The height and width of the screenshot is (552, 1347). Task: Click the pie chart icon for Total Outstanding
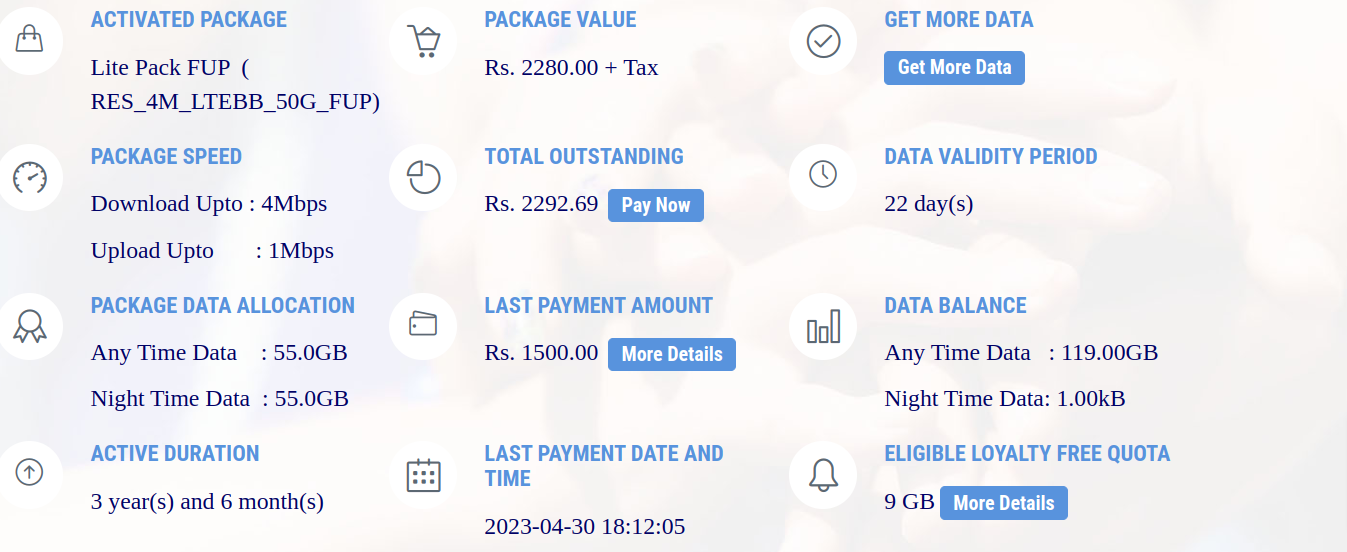point(424,177)
